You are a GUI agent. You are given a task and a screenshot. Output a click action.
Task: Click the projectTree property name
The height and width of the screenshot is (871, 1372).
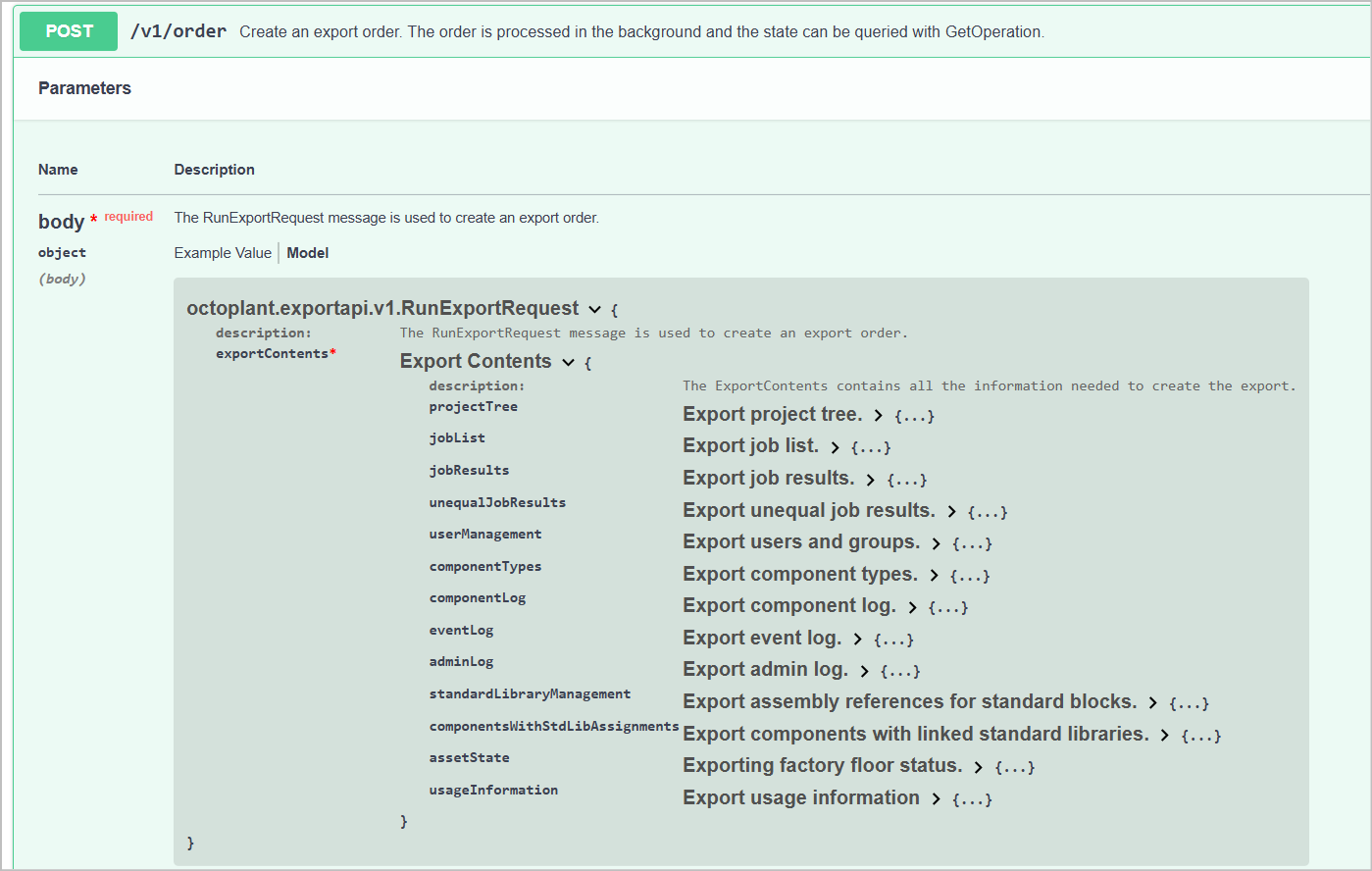tap(474, 406)
